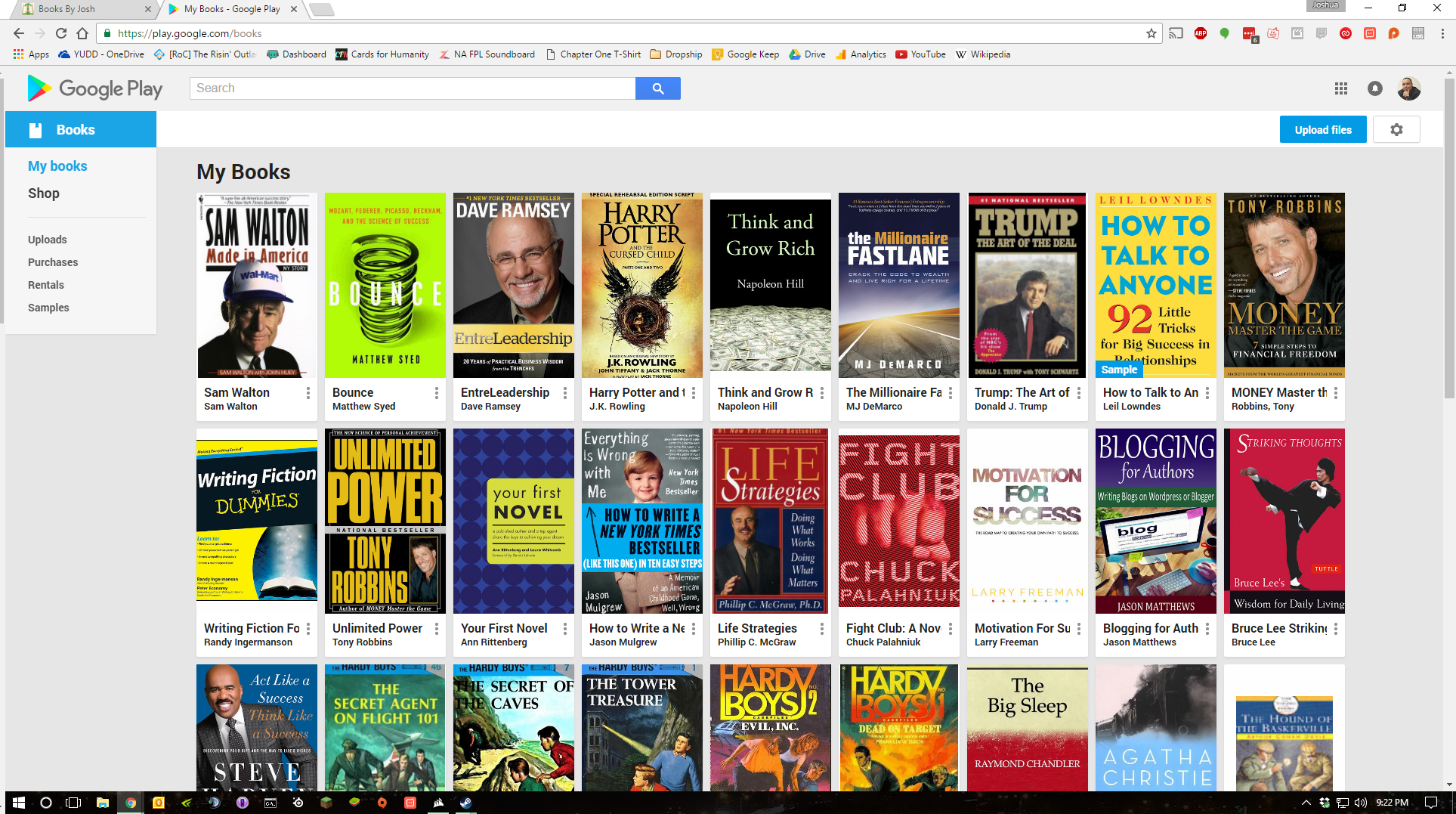Open options menu for Trump: The Art of
Viewport: 1456px width, 814px height.
[x=1079, y=393]
